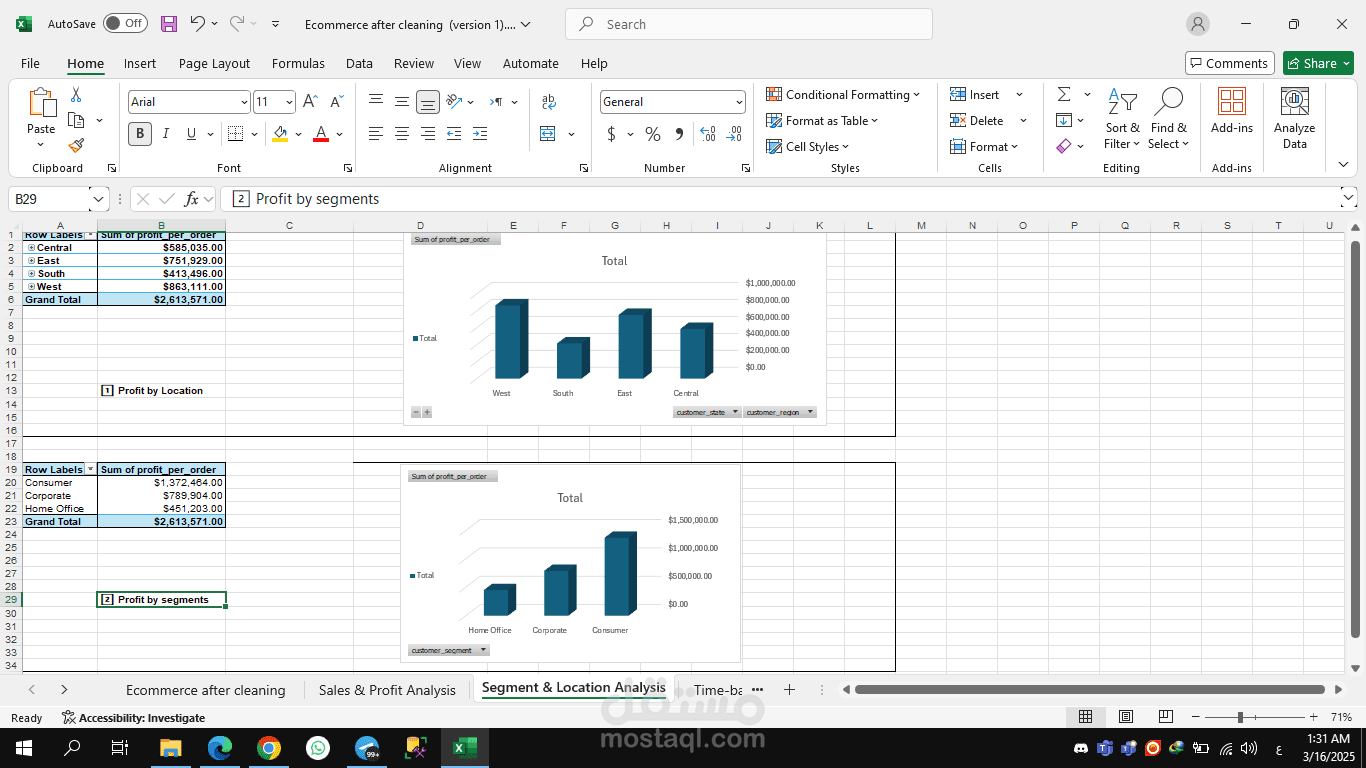Toggle Underline formatting
Screen dimensions: 1366x768
[x=191, y=134]
